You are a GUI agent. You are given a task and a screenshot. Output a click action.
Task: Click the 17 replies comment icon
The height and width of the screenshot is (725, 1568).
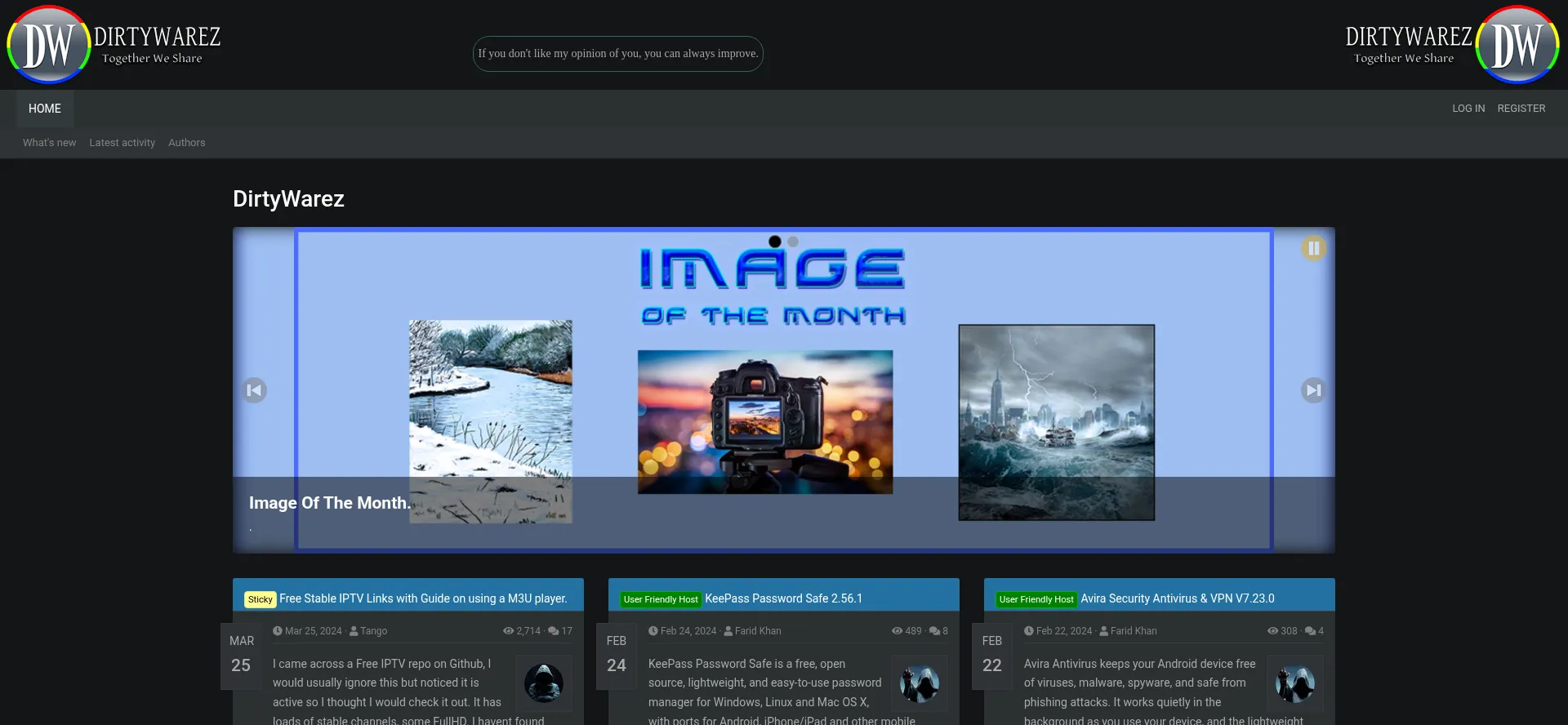click(554, 631)
